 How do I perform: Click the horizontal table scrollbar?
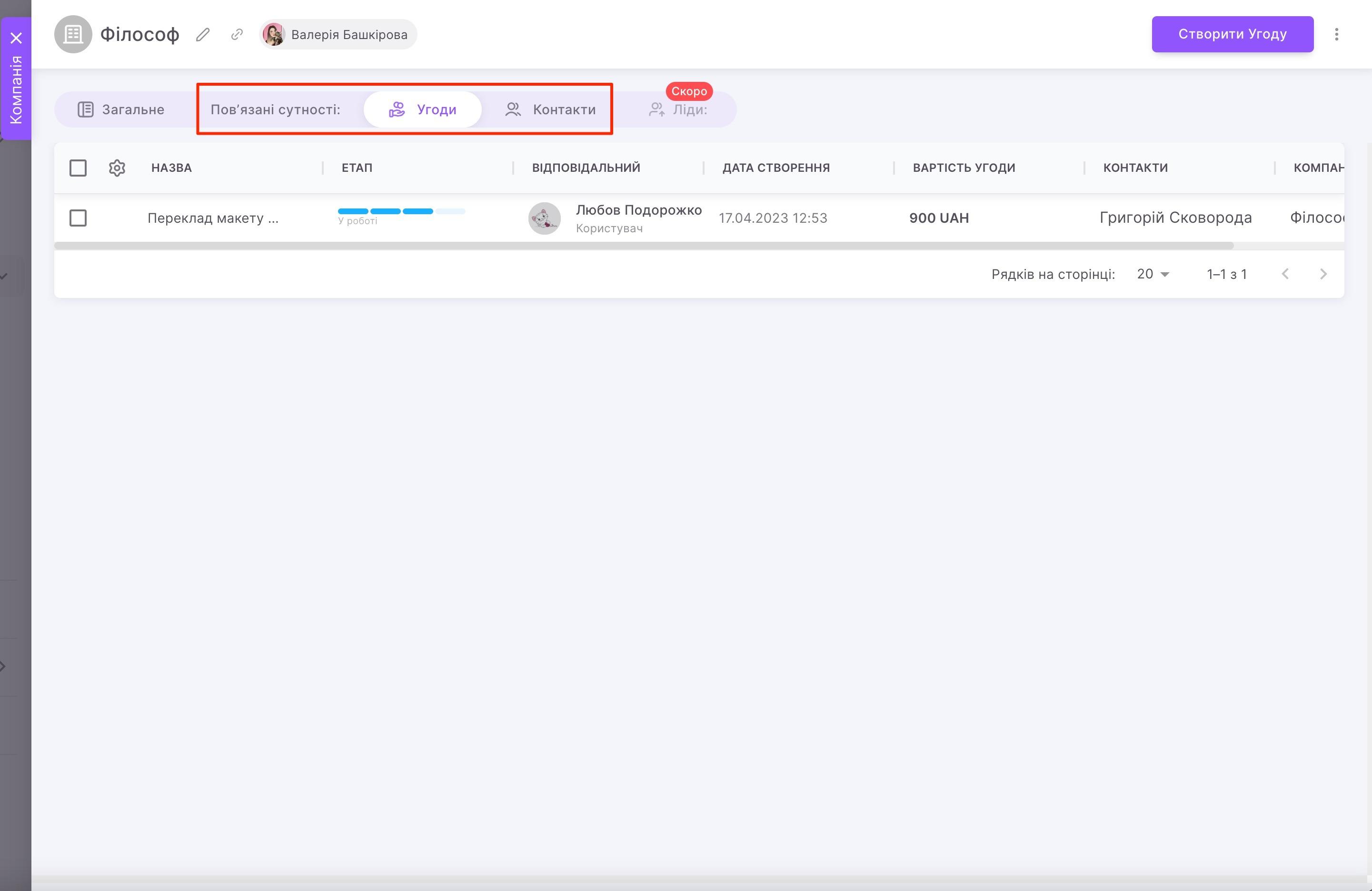[643, 246]
